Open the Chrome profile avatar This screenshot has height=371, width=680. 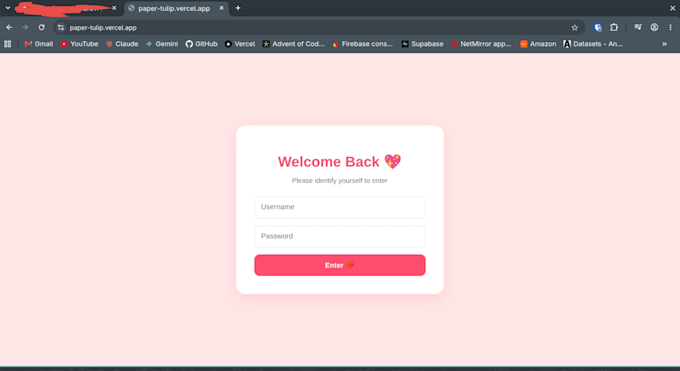pyautogui.click(x=654, y=27)
